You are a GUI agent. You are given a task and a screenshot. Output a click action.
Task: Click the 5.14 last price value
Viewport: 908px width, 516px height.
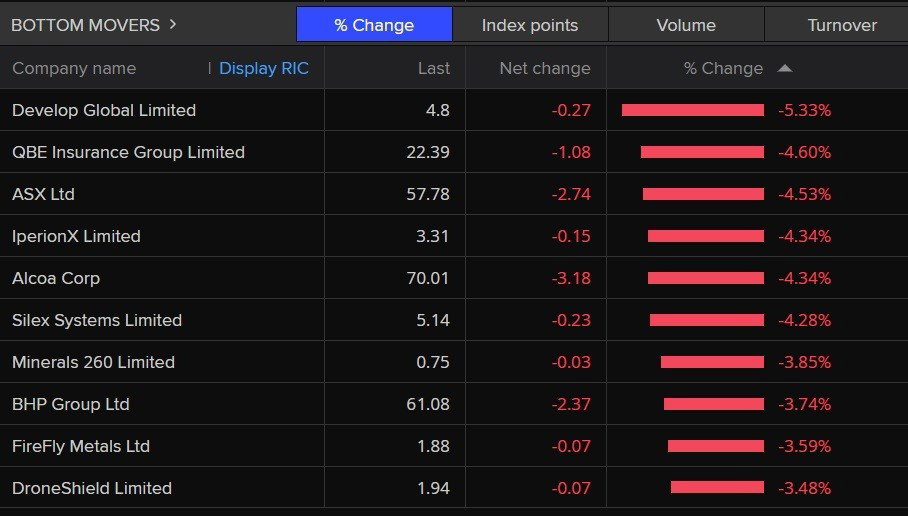433,320
